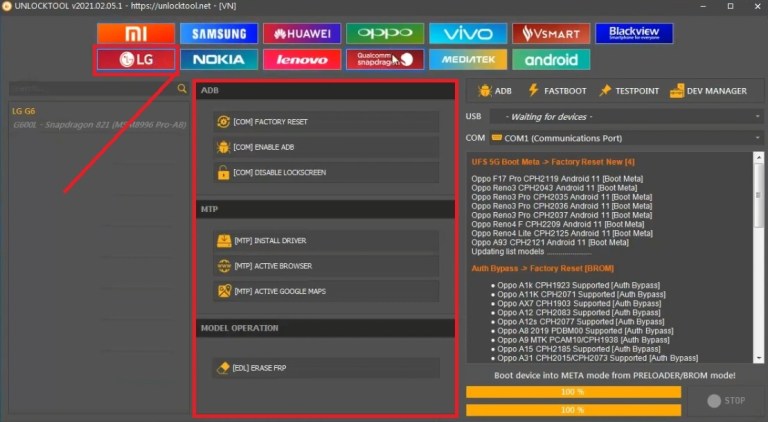Run [COM] Factory Reset
Image resolution: width=768 pixels, height=422 pixels.
click(x=326, y=121)
